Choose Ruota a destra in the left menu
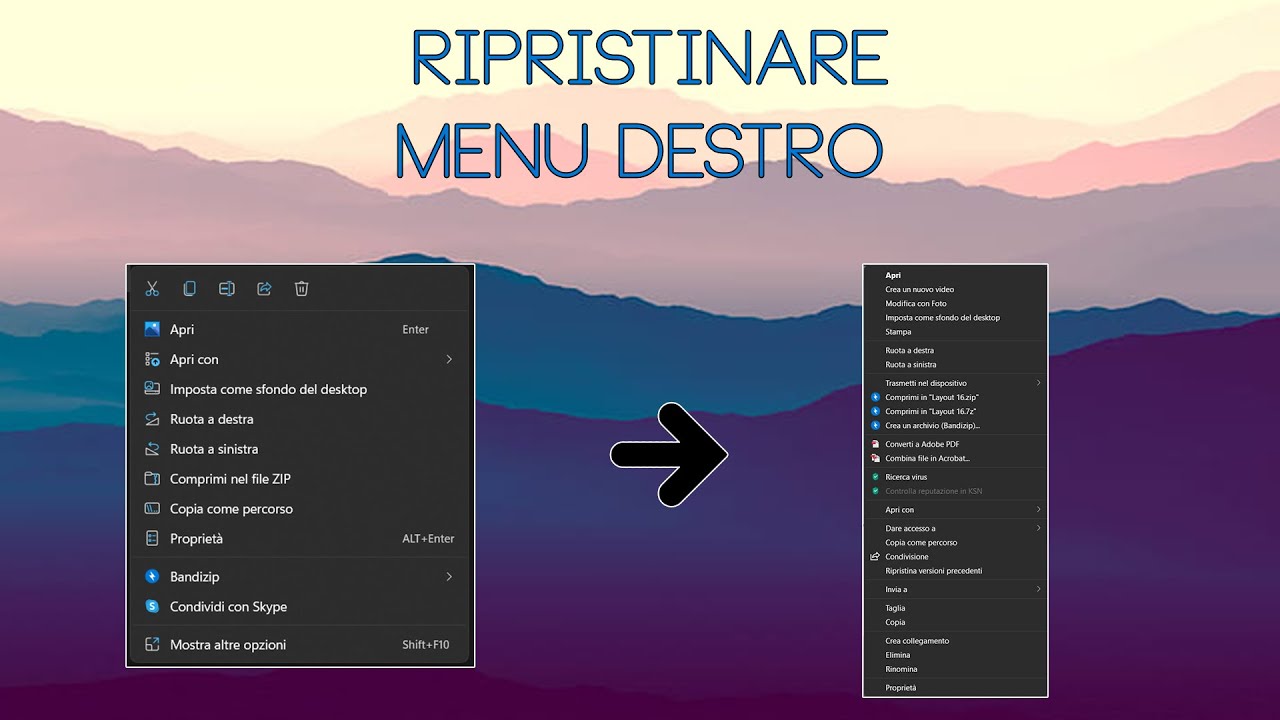This screenshot has height=720, width=1280. point(300,419)
